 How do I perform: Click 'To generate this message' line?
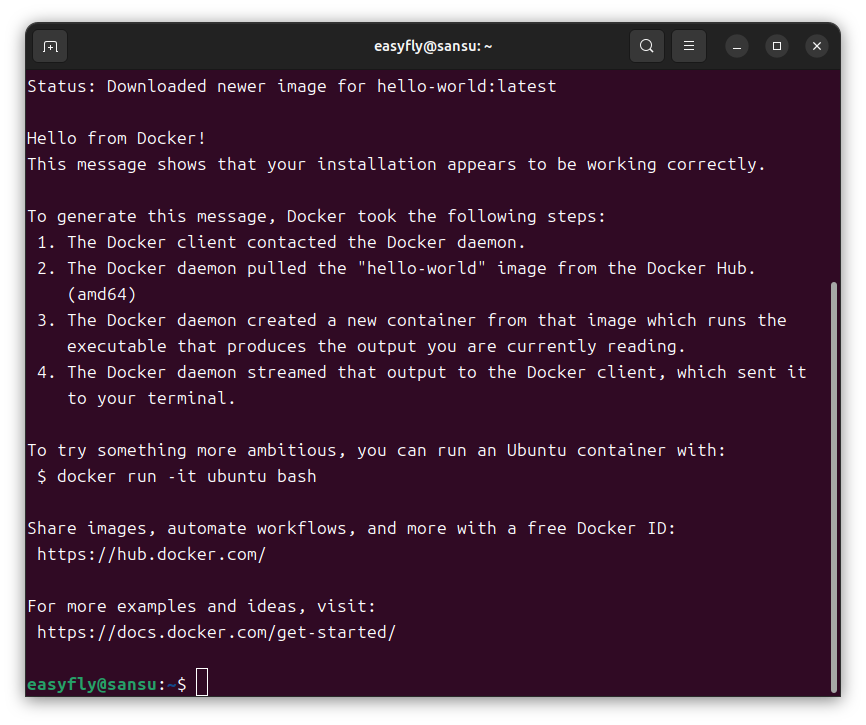tap(316, 216)
